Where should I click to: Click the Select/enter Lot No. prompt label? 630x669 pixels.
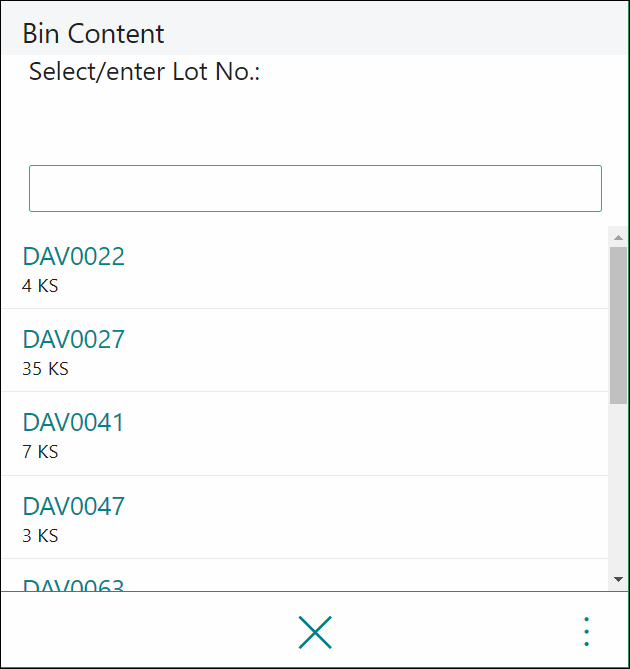click(x=144, y=71)
